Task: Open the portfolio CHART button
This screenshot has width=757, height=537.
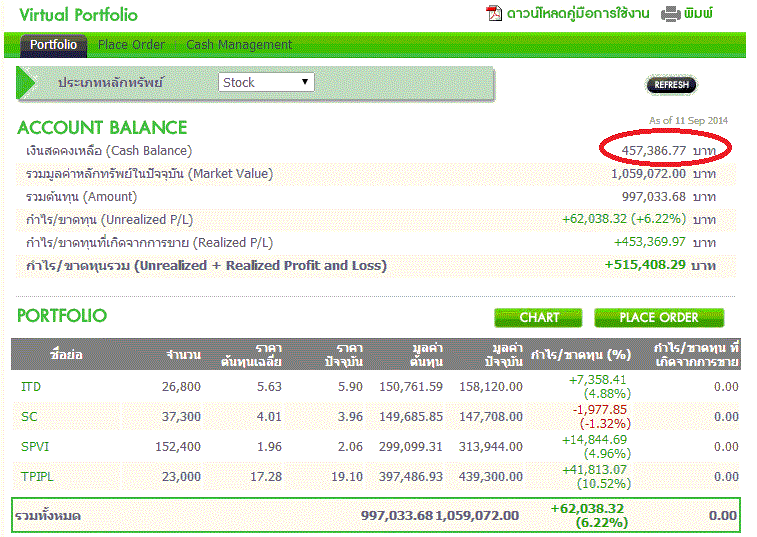Action: (x=538, y=317)
